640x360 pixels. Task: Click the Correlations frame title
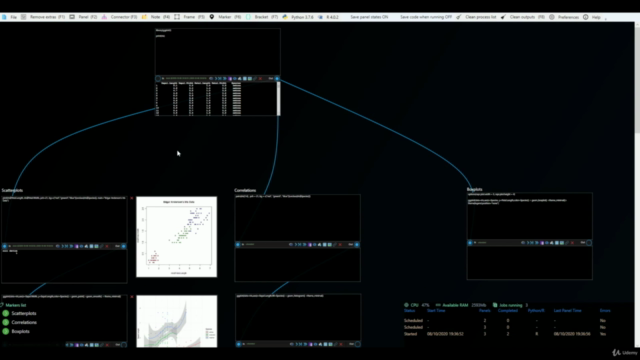(x=245, y=190)
